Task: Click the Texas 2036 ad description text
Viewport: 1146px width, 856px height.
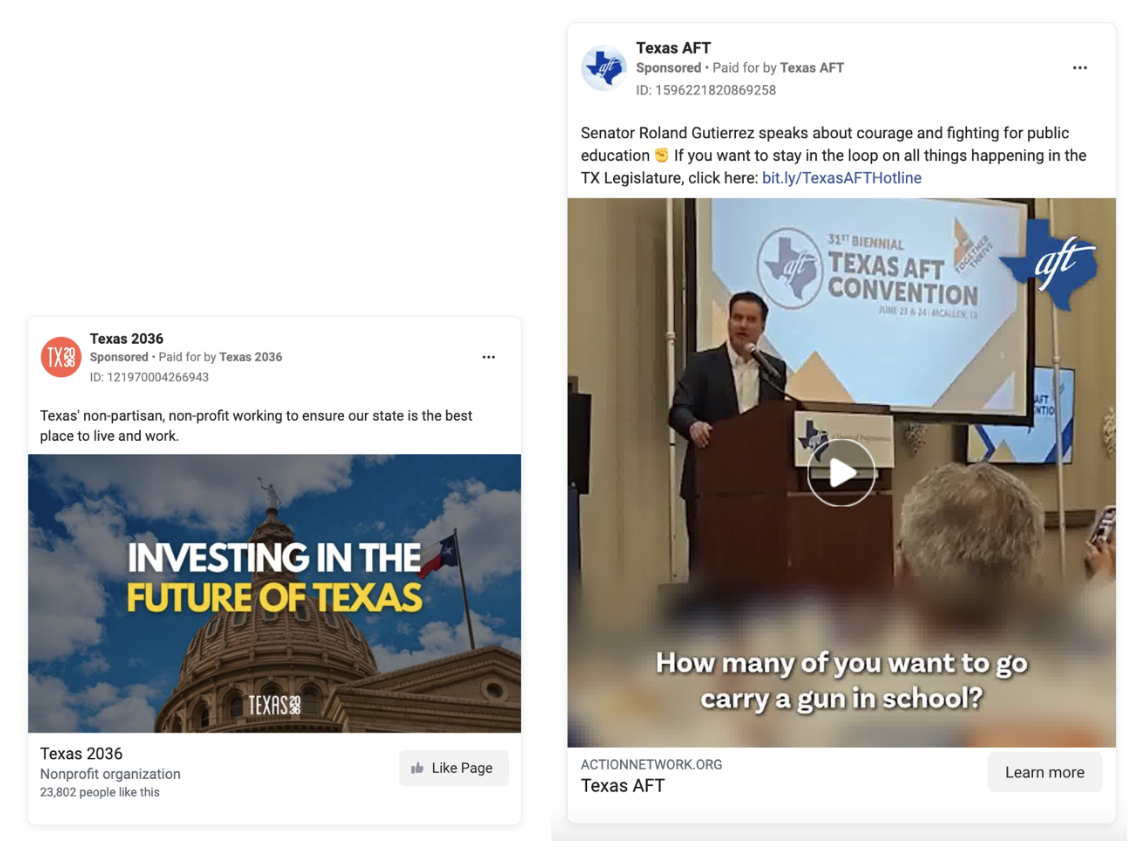Action: click(x=256, y=425)
